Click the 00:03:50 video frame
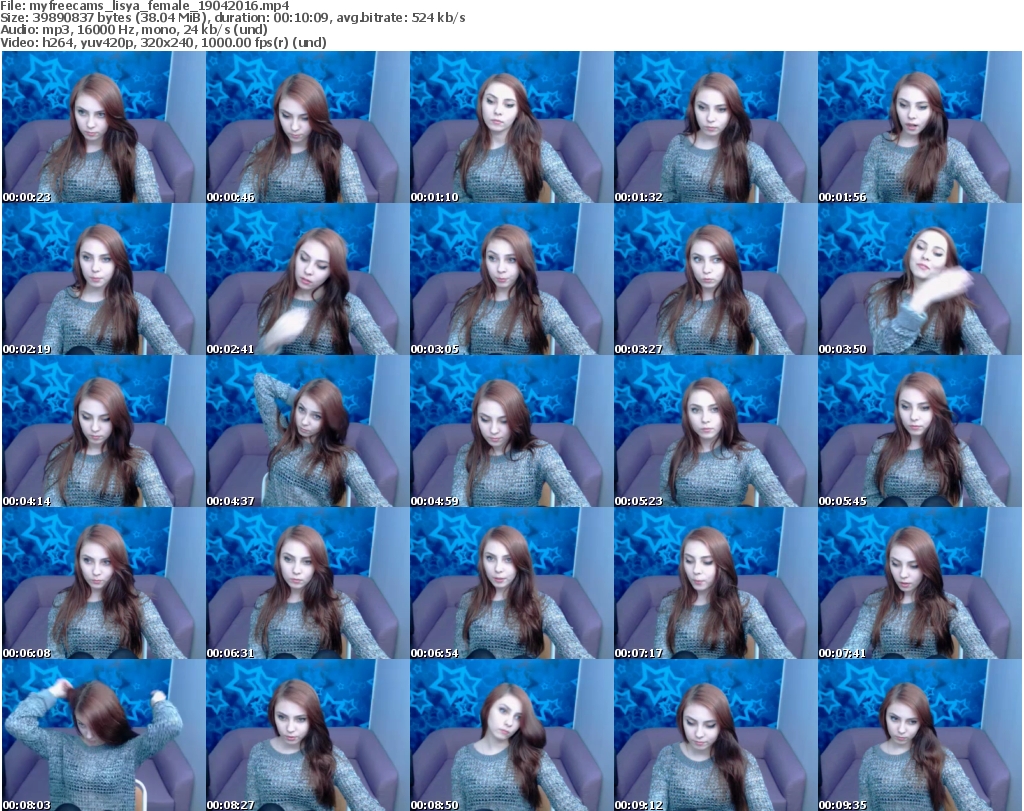Viewport: 1024px width, 811px height. [x=920, y=279]
